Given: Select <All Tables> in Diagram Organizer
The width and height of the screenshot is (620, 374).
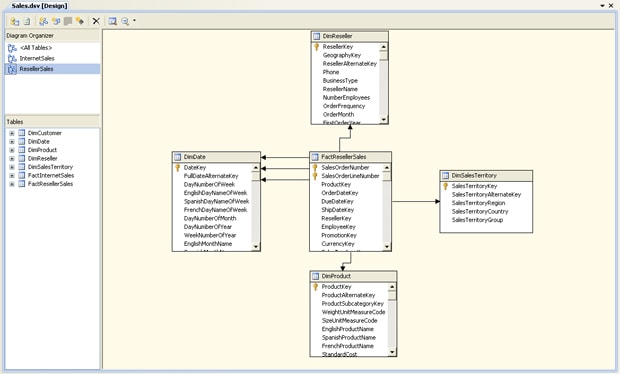Looking at the screenshot, I should [36, 48].
